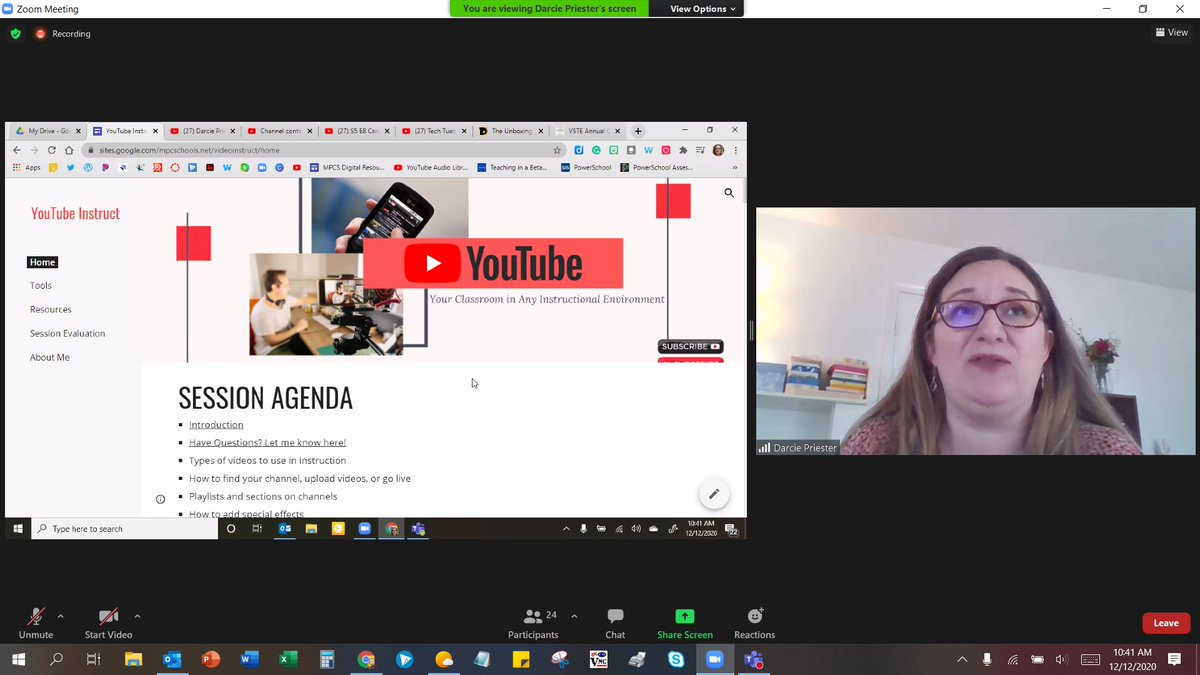
Task: Click the SUBSCRIBE button on the banner
Action: (690, 346)
